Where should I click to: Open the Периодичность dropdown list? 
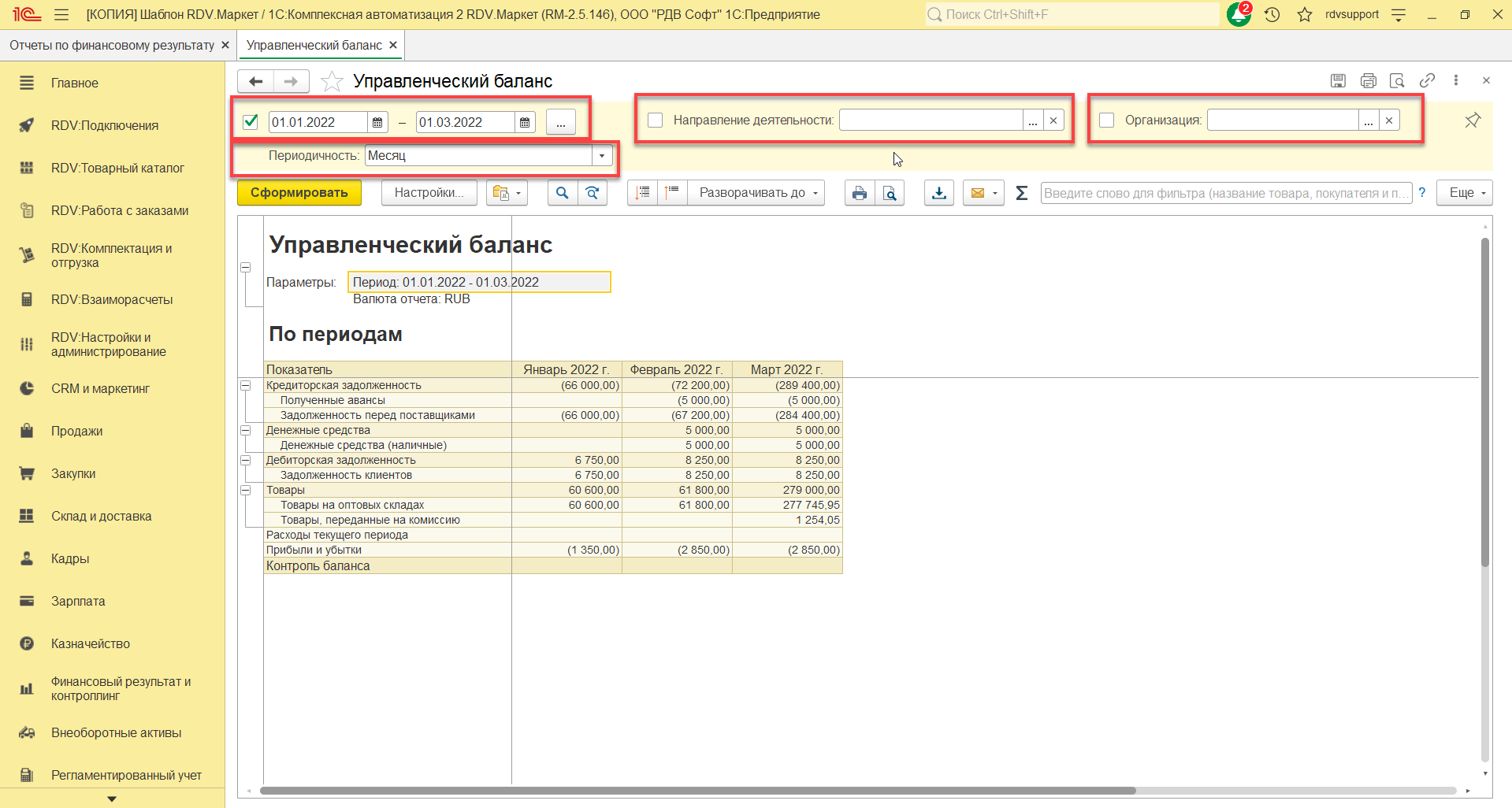tap(602, 156)
